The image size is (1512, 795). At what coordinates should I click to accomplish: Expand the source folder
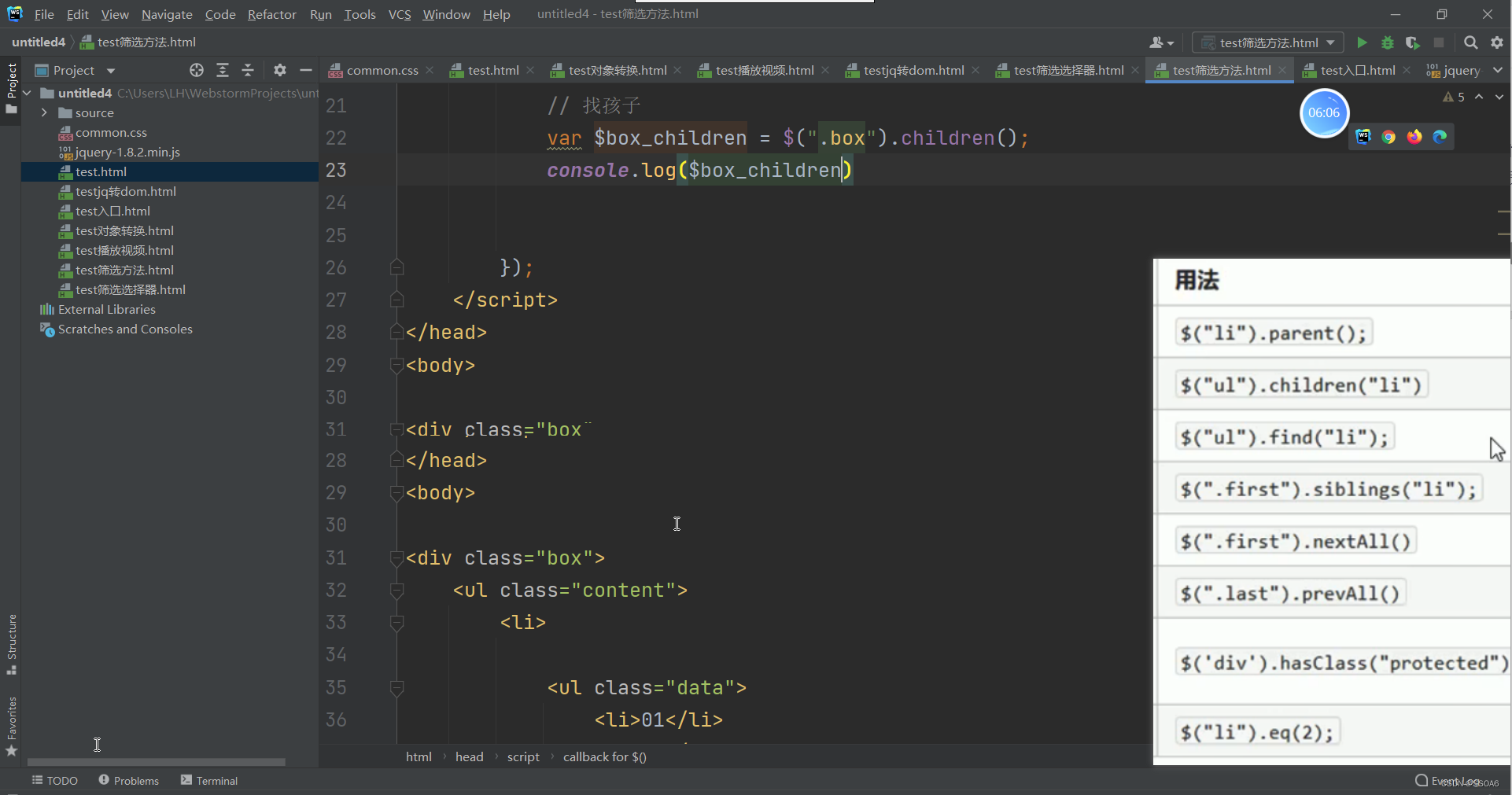pos(45,112)
